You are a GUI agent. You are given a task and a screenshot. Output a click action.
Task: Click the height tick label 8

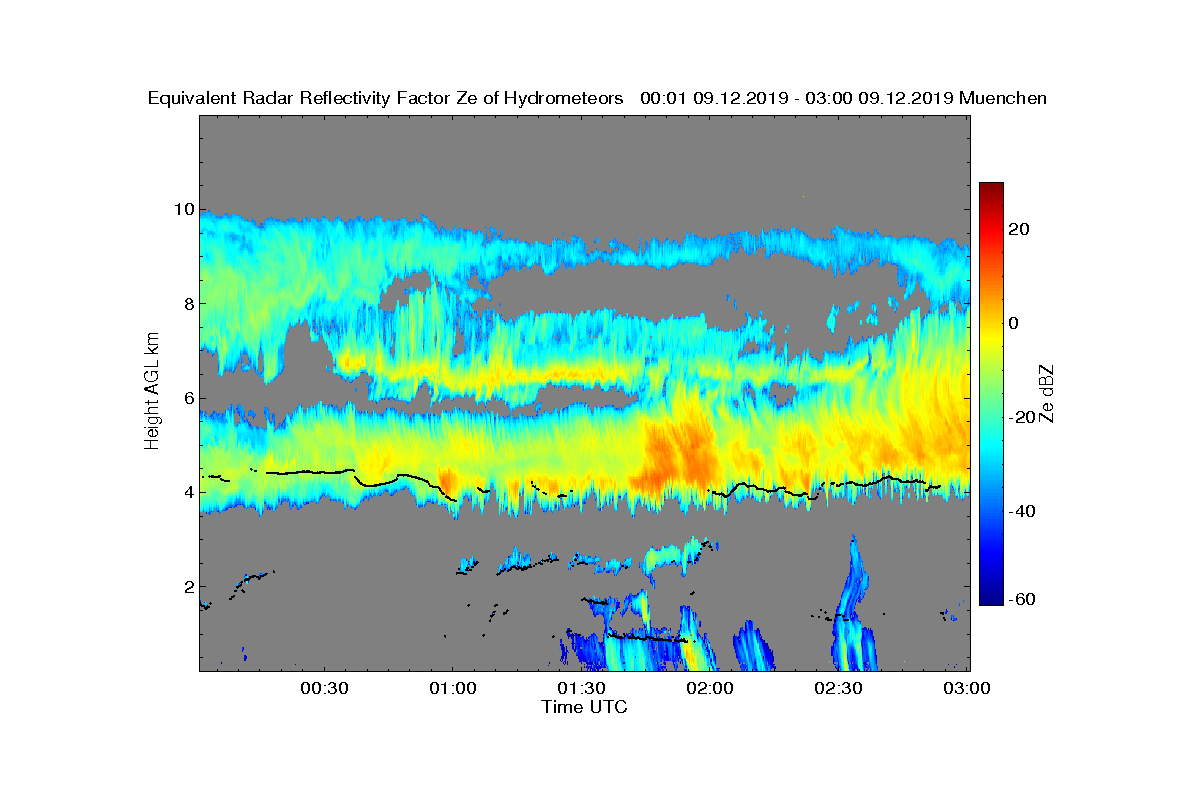pyautogui.click(x=187, y=303)
